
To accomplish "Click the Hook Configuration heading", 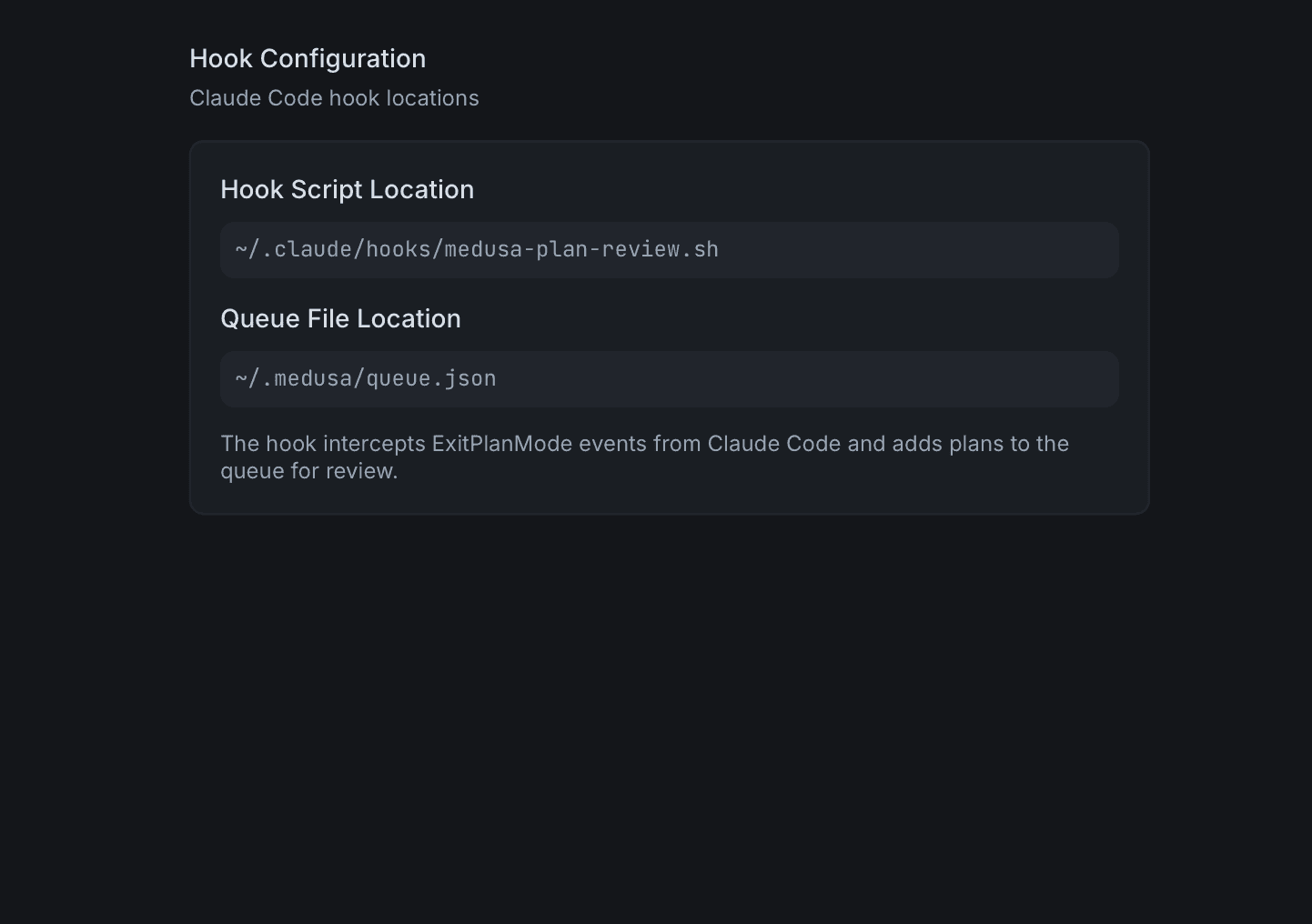I will point(308,58).
